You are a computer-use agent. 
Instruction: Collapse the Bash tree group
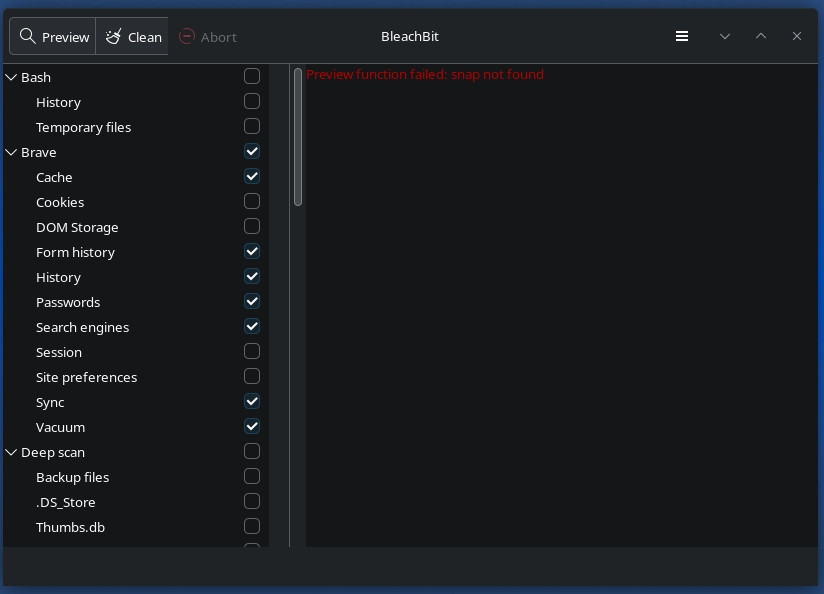[12, 77]
